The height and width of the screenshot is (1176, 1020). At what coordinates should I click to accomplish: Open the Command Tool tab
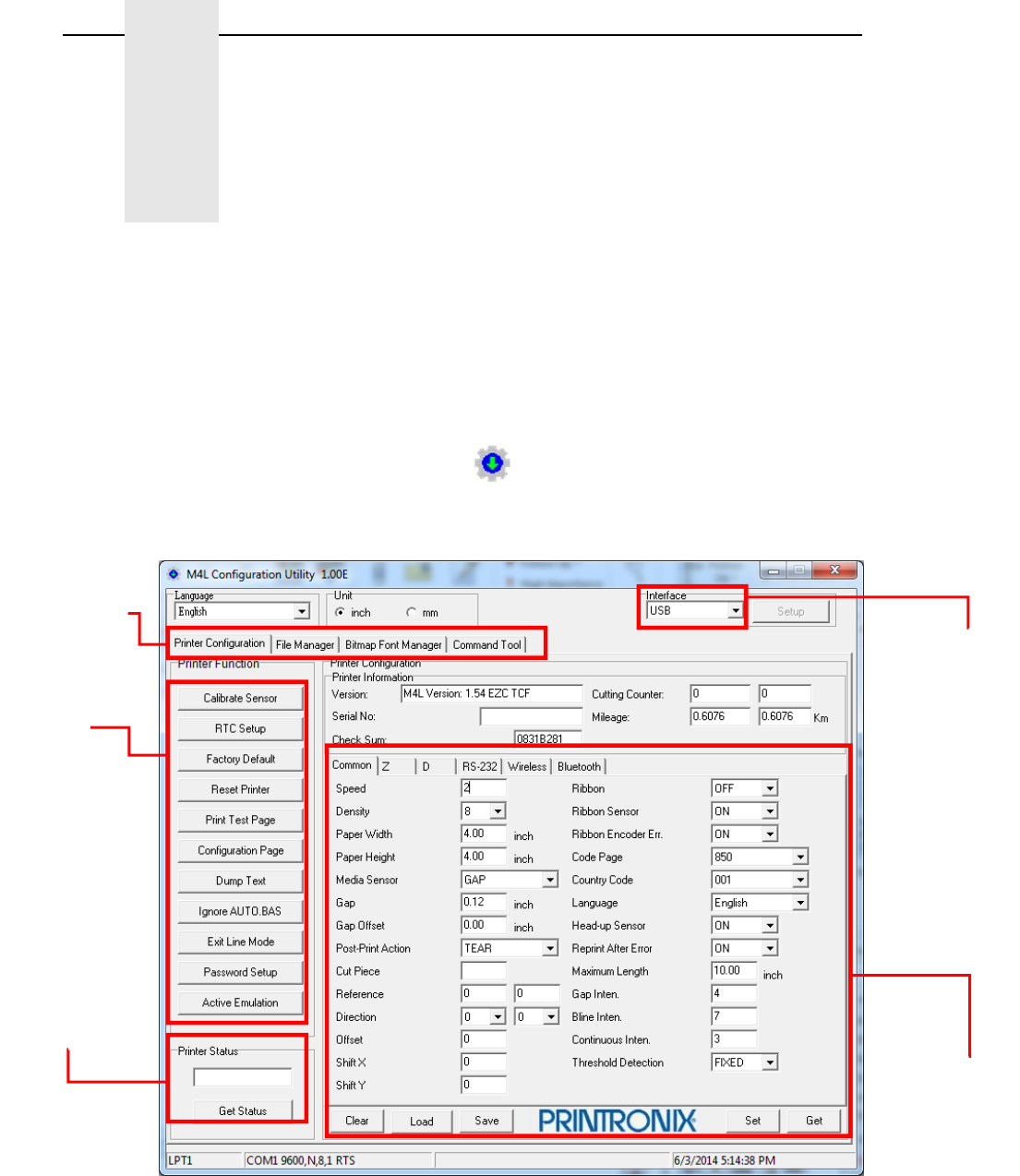click(x=486, y=645)
